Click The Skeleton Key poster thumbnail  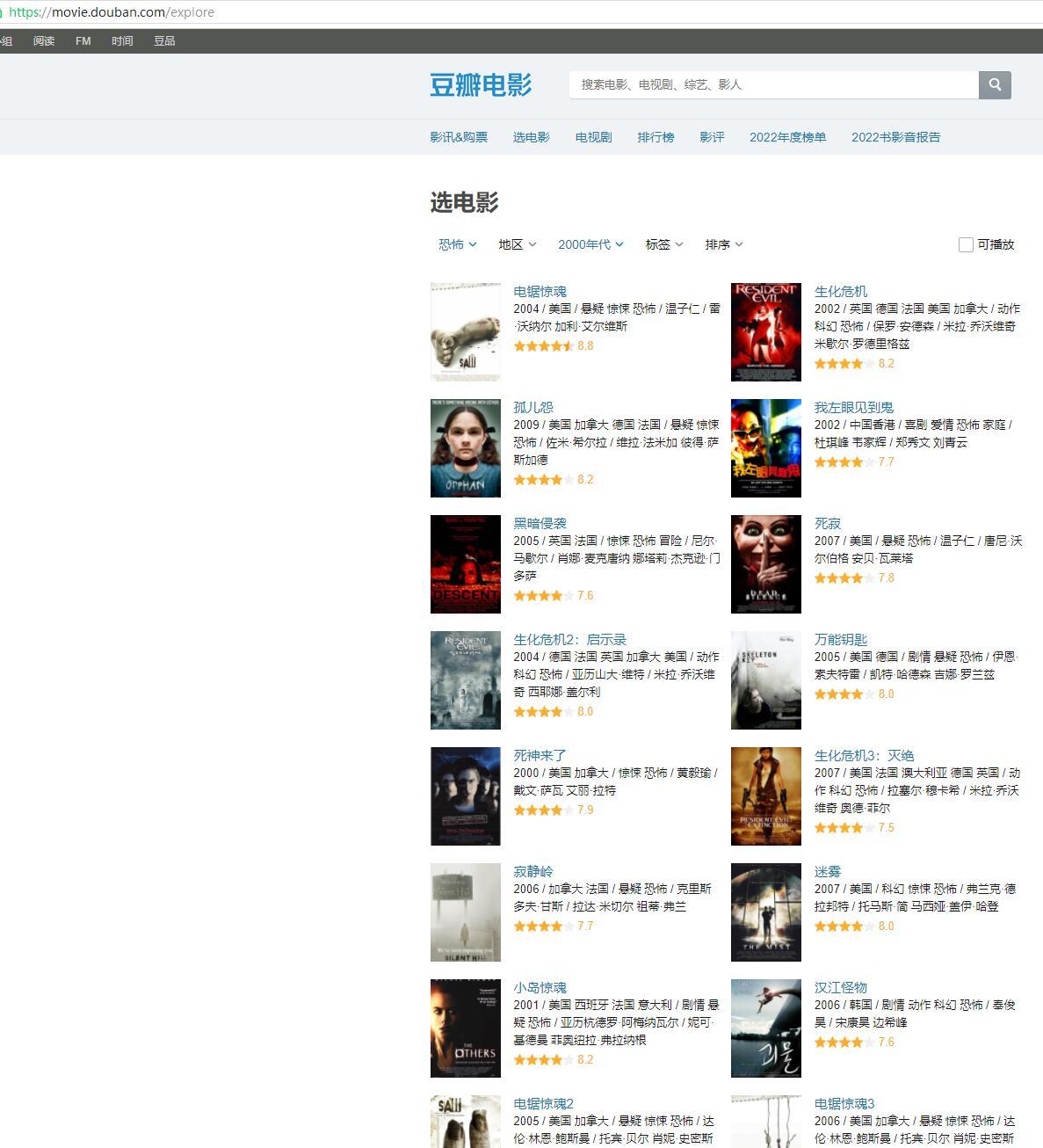tap(766, 680)
